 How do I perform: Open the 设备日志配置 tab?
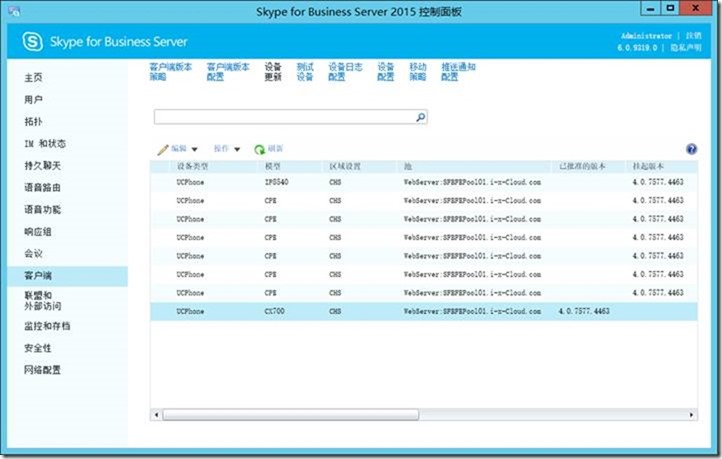pos(345,72)
